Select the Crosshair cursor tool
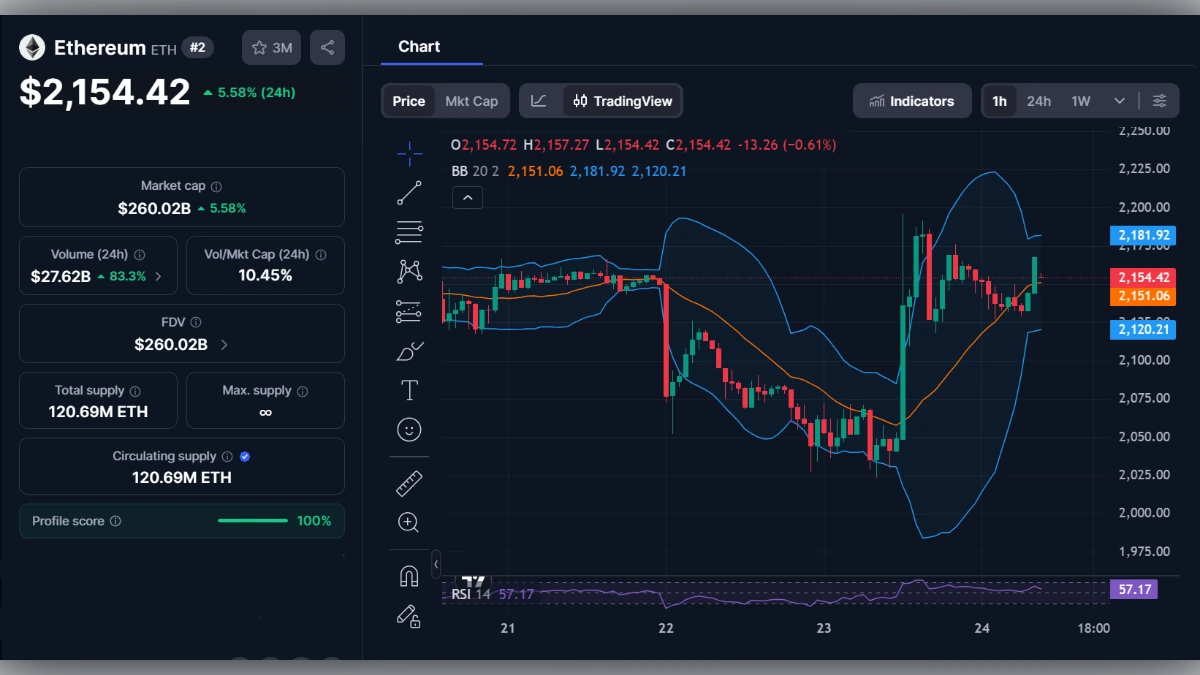1200x675 pixels. (409, 153)
